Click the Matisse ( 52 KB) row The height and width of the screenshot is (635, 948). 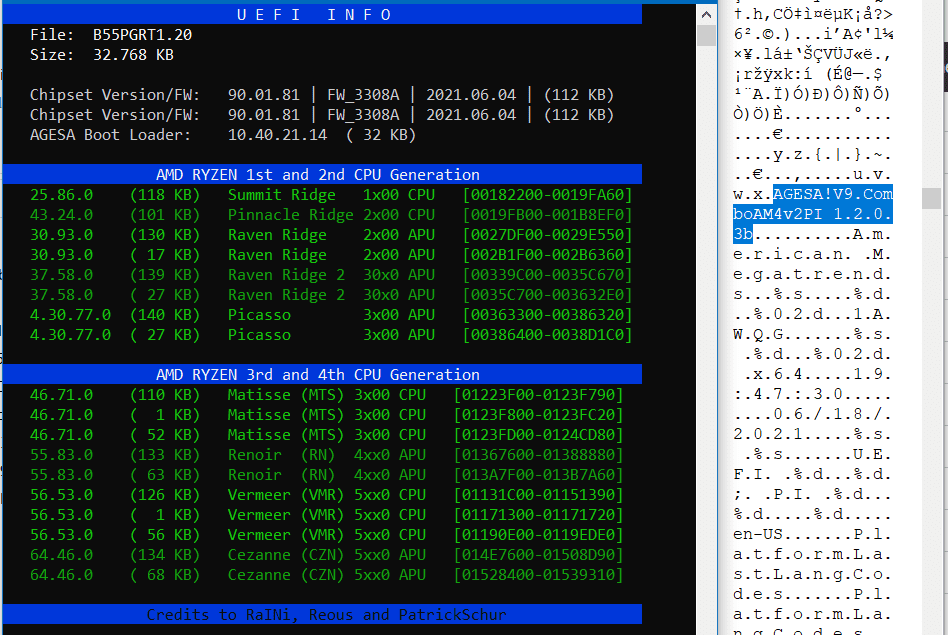tap(326, 434)
